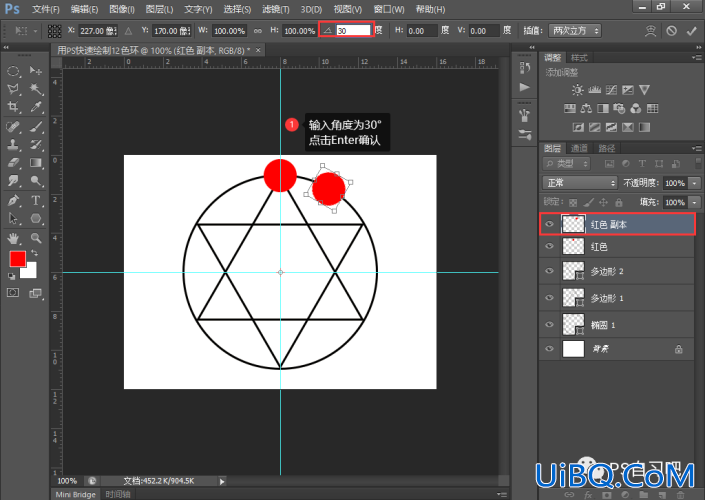Select the Move tool

[x=36, y=71]
